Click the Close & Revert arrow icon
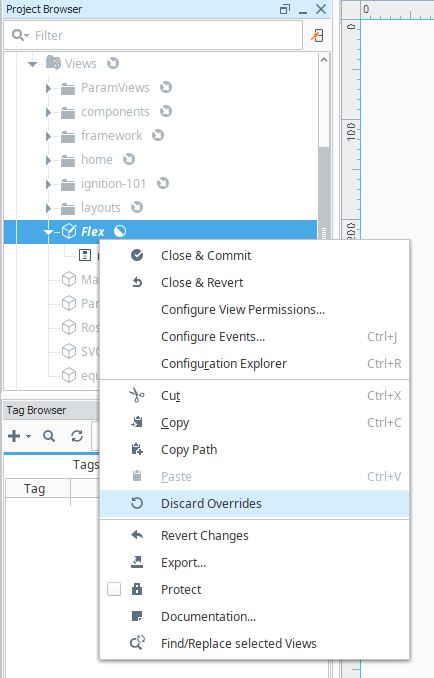This screenshot has height=678, width=434. coord(137,283)
